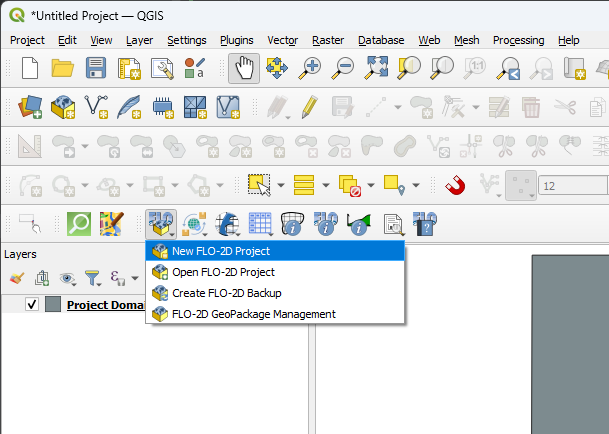
Task: Open the filter legend funnel dropdown
Action: [x=93, y=279]
